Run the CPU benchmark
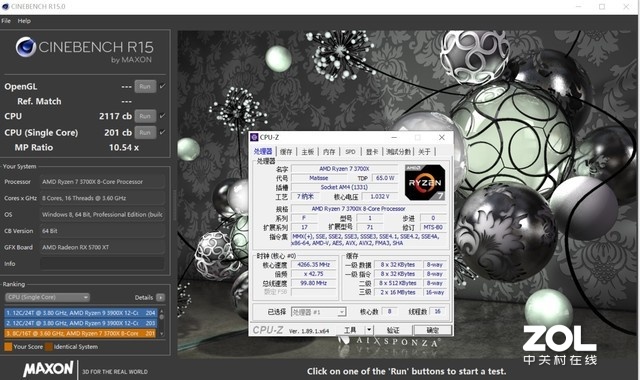 [x=145, y=116]
